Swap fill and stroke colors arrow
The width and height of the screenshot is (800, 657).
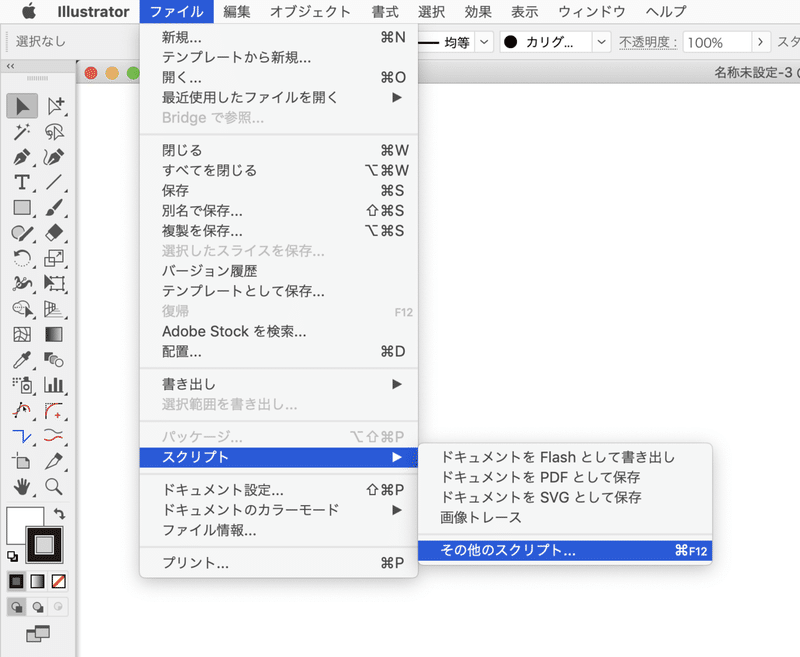pyautogui.click(x=59, y=513)
